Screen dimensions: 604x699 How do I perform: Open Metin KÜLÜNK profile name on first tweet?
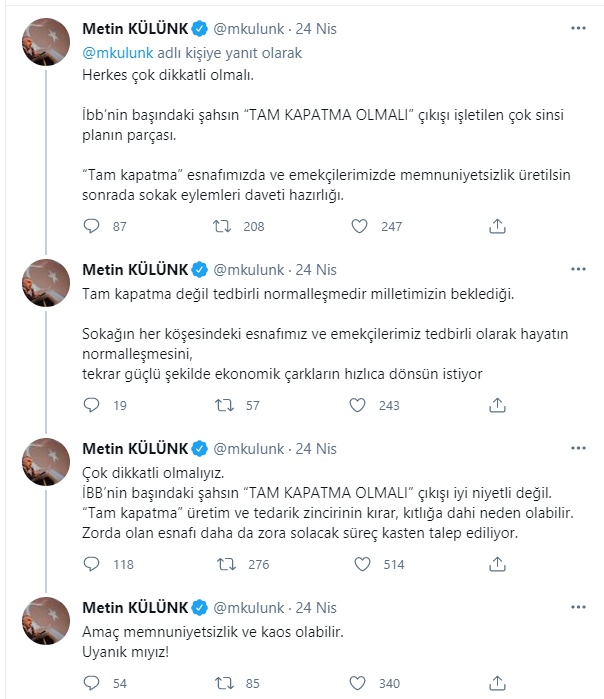point(134,31)
